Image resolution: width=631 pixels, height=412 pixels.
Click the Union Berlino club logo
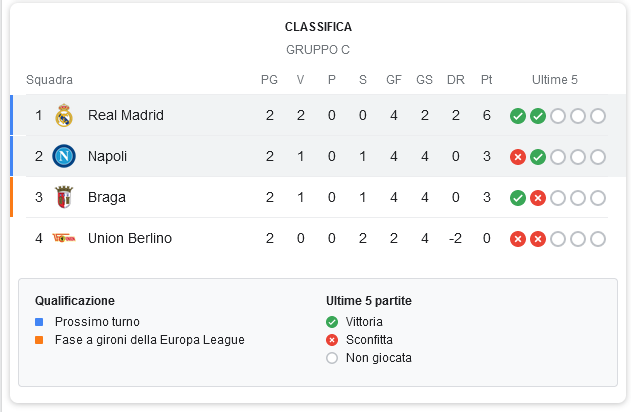pyautogui.click(x=64, y=238)
